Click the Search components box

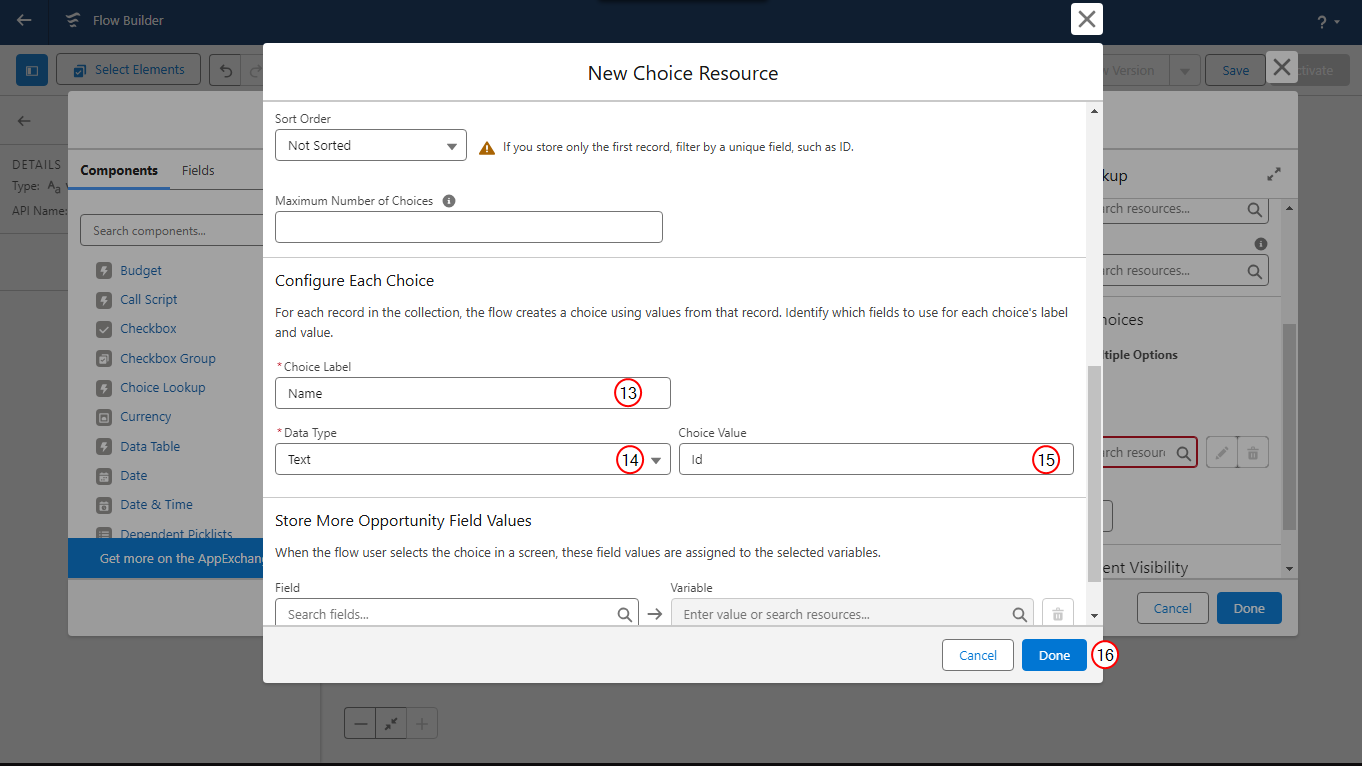point(171,230)
